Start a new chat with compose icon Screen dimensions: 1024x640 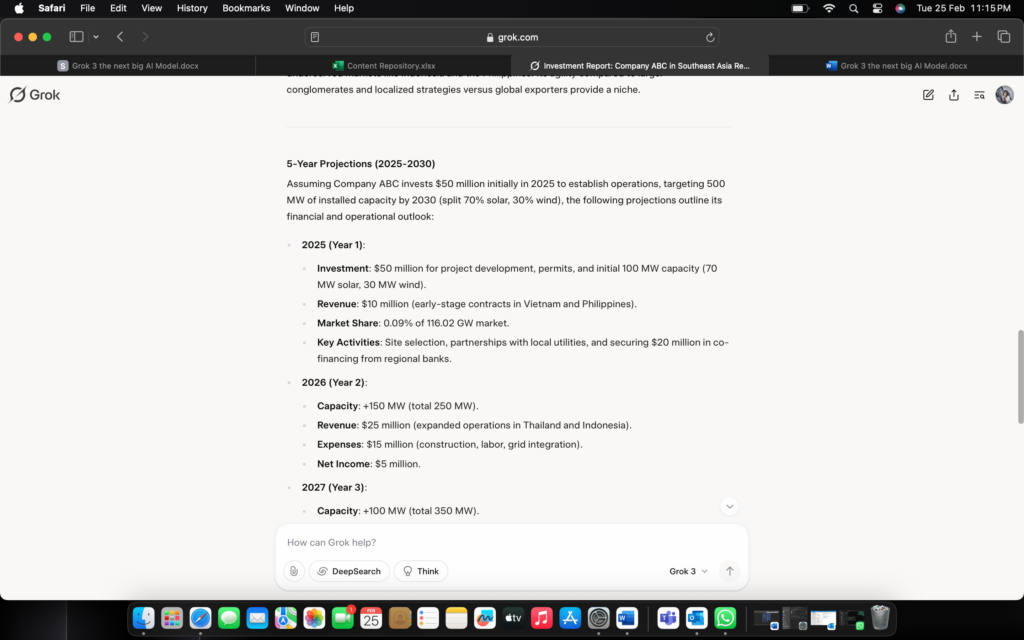(x=928, y=95)
